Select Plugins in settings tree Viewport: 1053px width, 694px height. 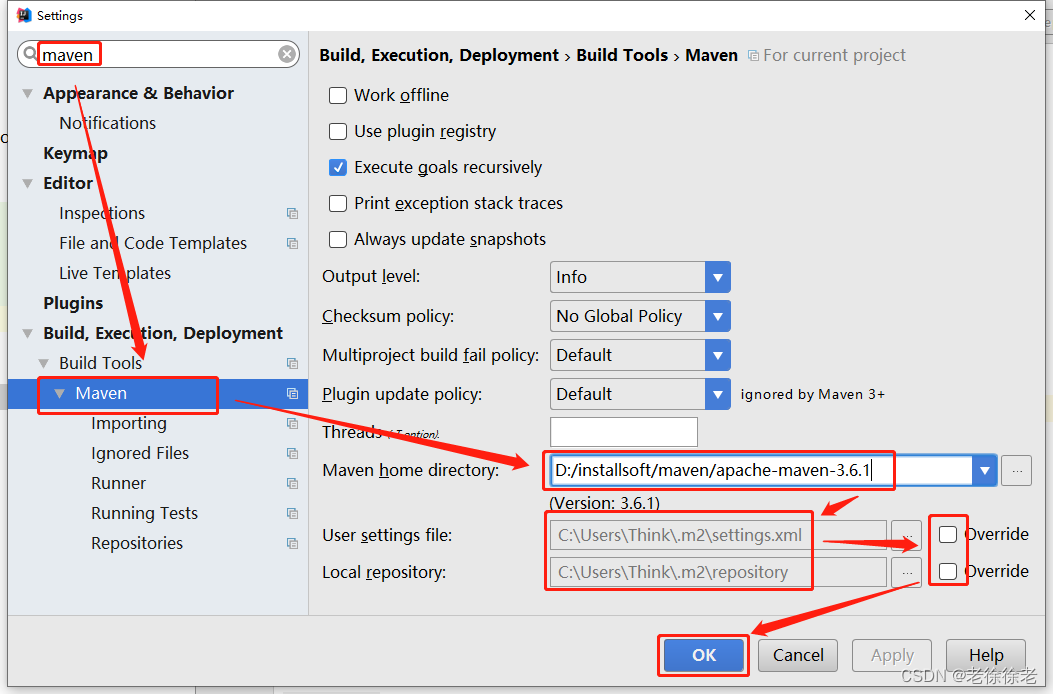(x=73, y=304)
